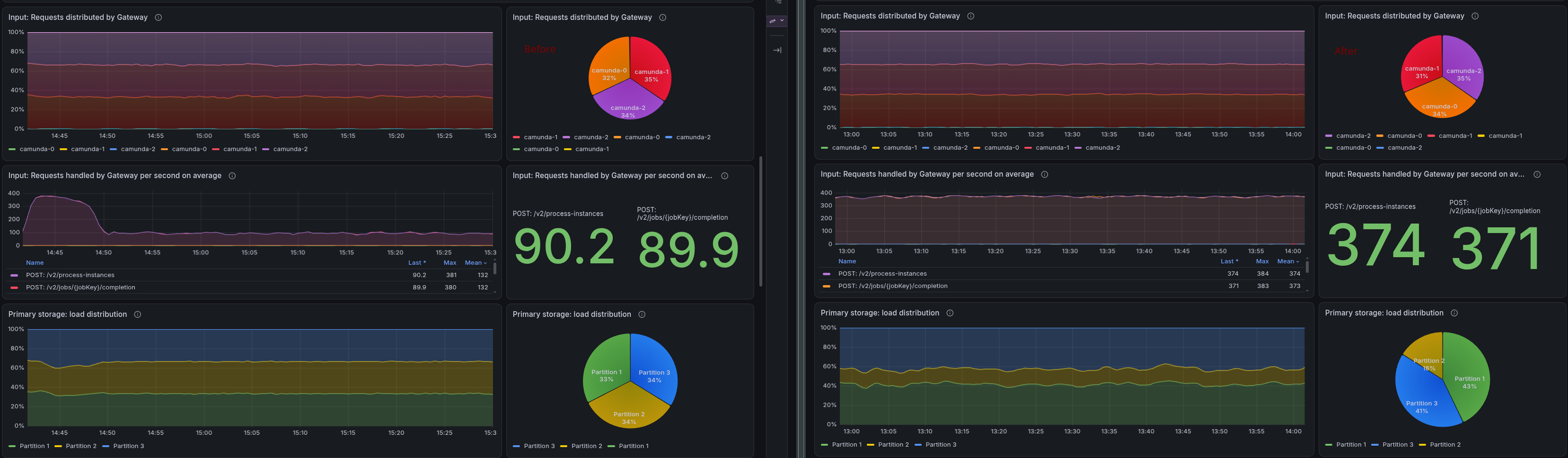Screen dimensions: 1568x458
Task: Click purple swatch of process-instances in left table
Action: (x=14, y=276)
